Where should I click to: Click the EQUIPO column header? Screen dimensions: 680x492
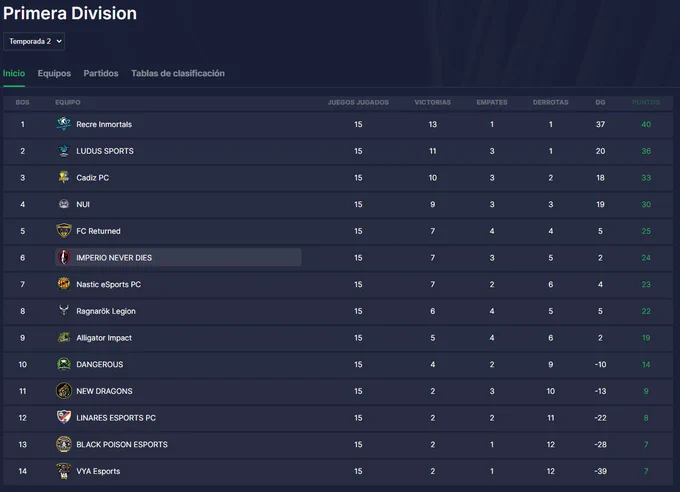68,102
